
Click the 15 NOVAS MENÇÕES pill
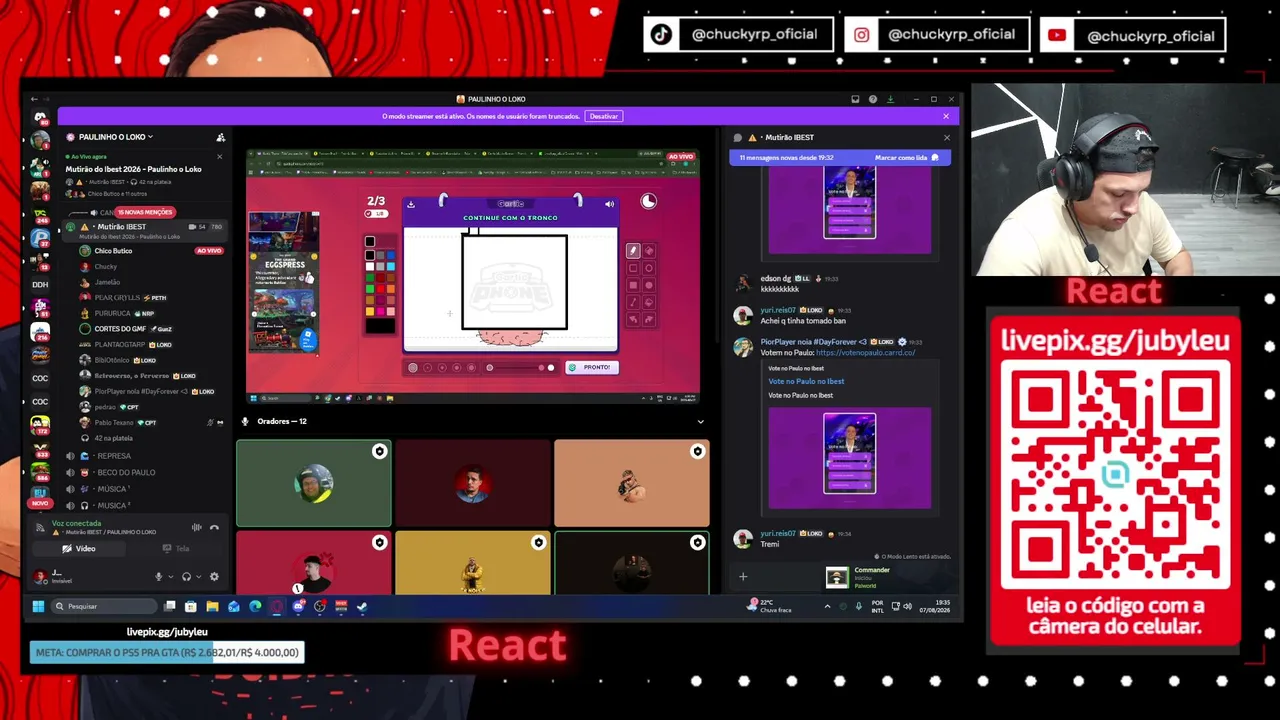pyautogui.click(x=145, y=212)
